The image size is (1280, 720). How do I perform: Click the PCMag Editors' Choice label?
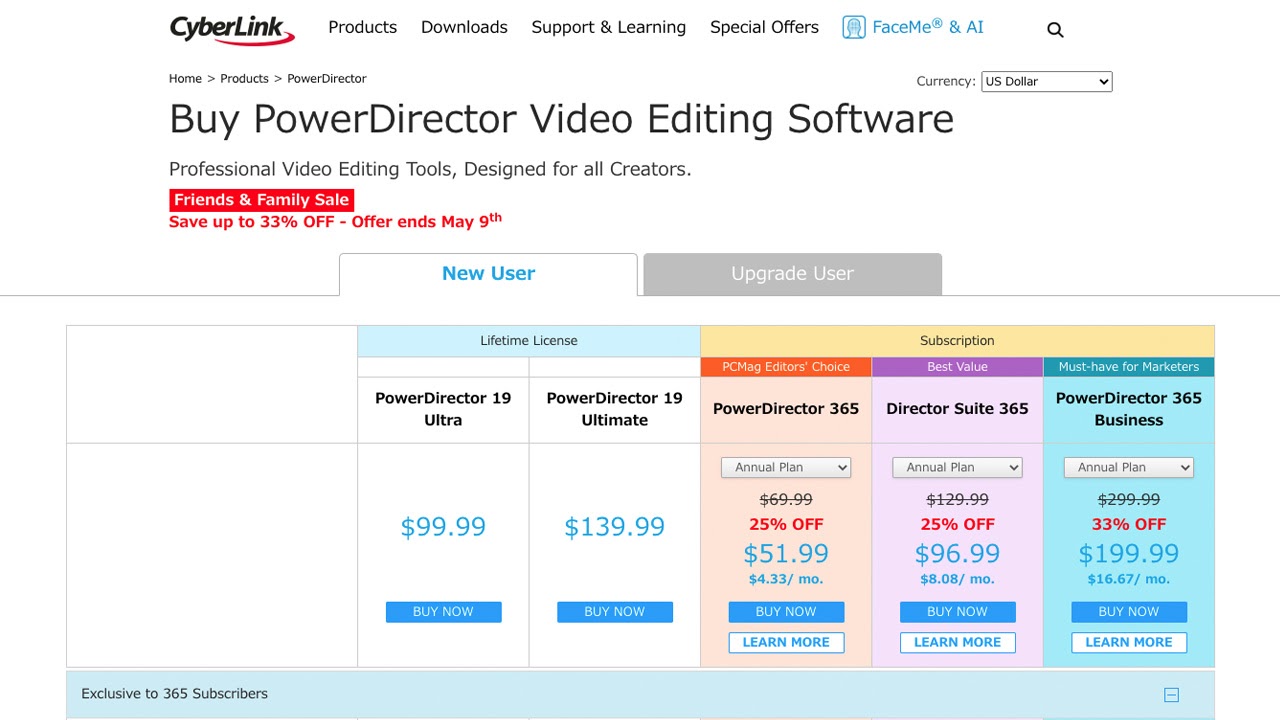pos(786,367)
